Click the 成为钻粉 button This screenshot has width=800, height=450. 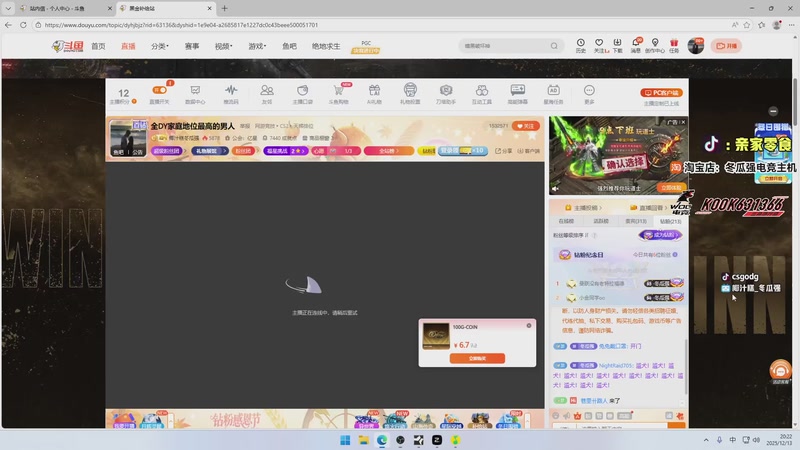pyautogui.click(x=660, y=235)
